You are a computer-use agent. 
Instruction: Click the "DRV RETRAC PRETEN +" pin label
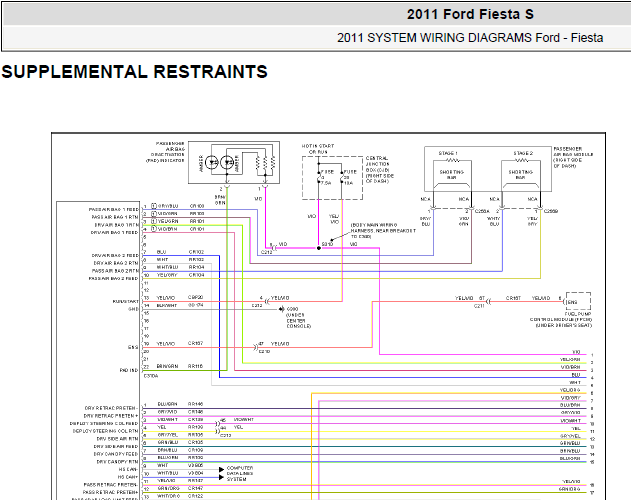coord(111,416)
